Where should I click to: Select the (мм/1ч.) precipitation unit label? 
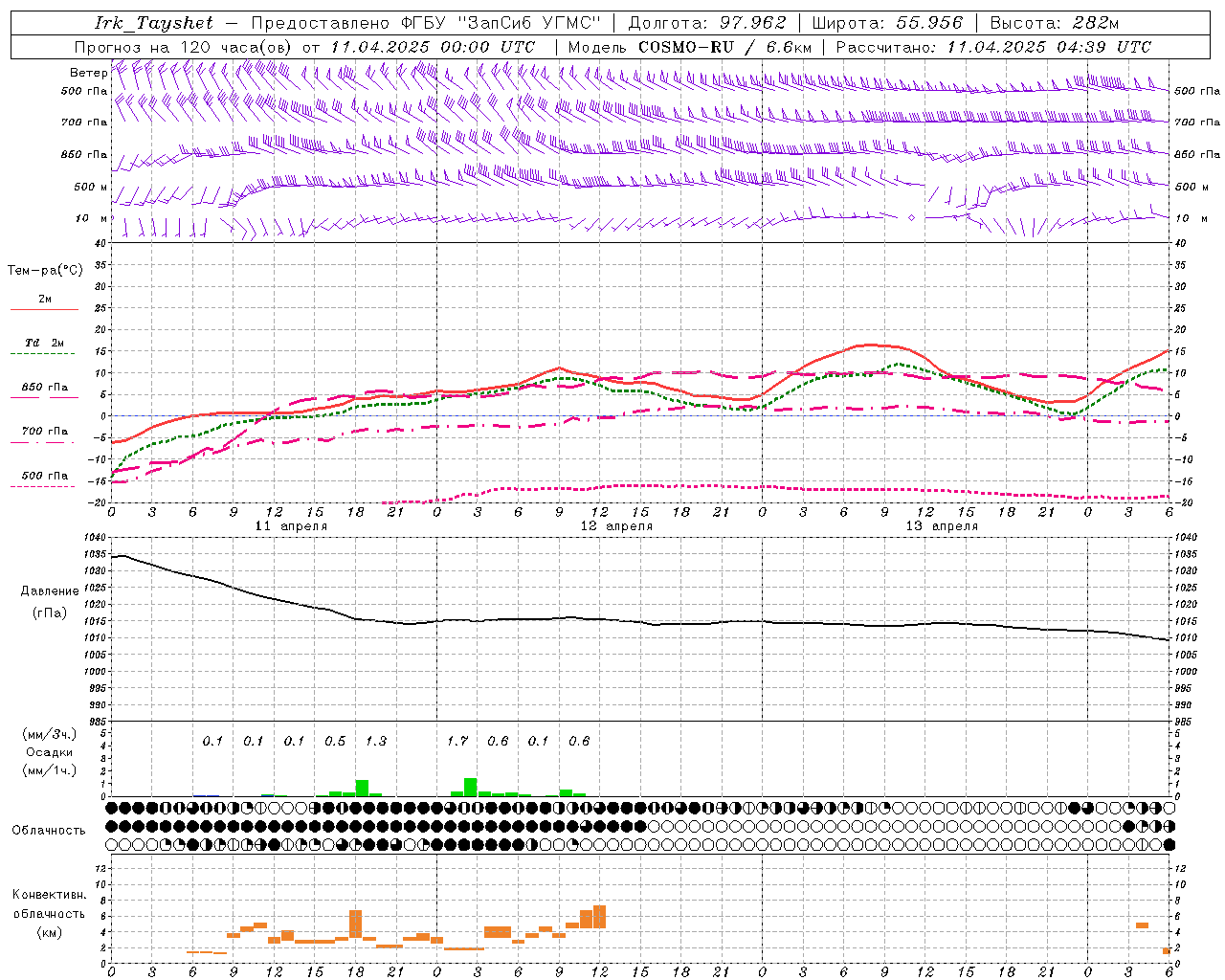pos(50,770)
